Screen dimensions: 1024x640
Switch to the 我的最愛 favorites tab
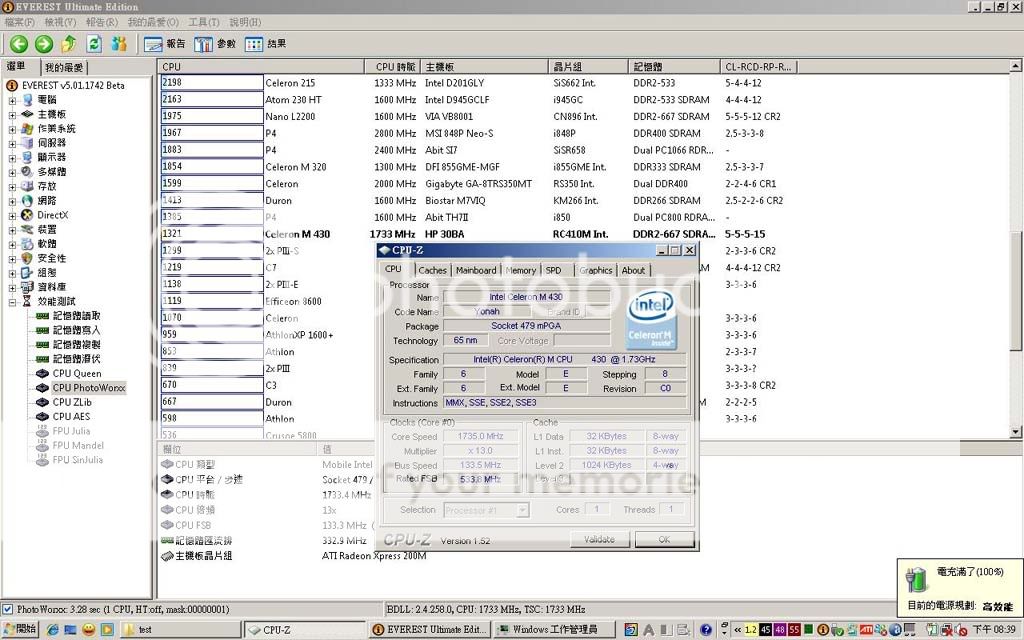pyautogui.click(x=64, y=67)
